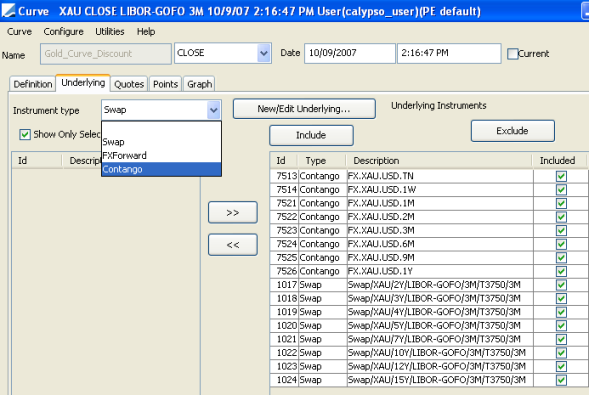Uncheck Included for Swap/XAU/12Y row
Viewport: 589px width, 395px height.
coord(561,366)
